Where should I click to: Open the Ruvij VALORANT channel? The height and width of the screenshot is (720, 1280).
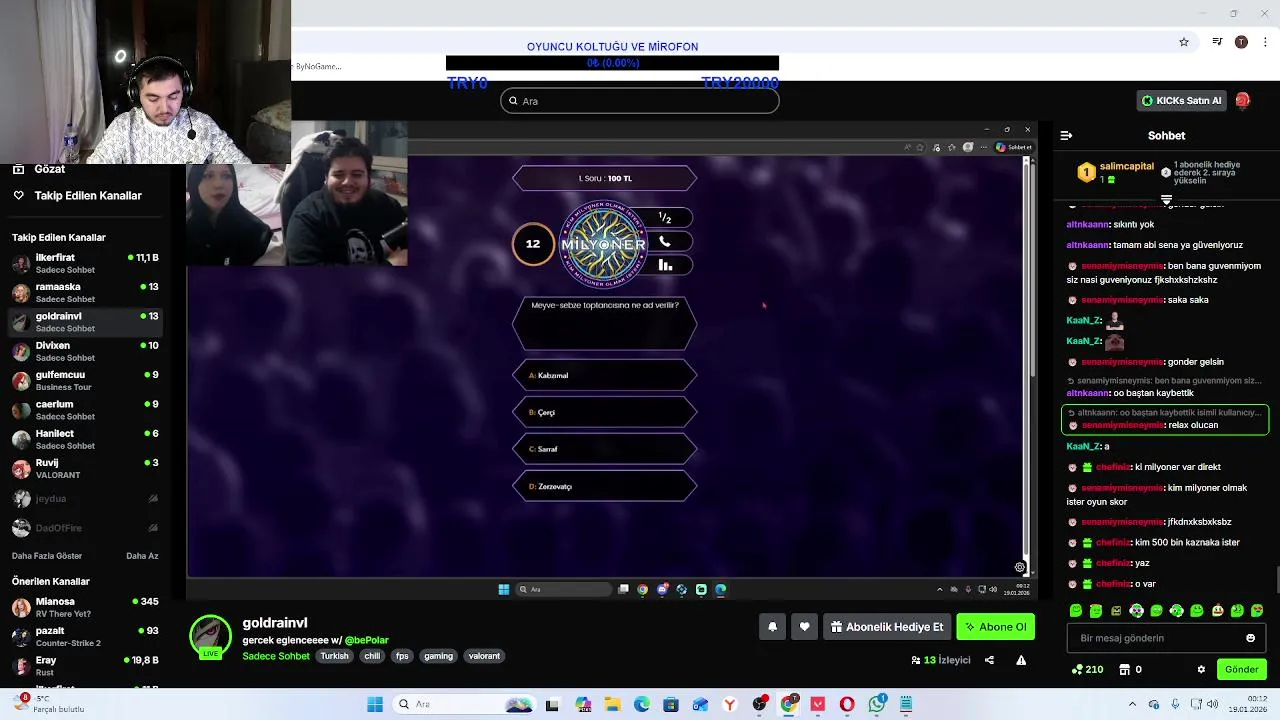[85, 468]
